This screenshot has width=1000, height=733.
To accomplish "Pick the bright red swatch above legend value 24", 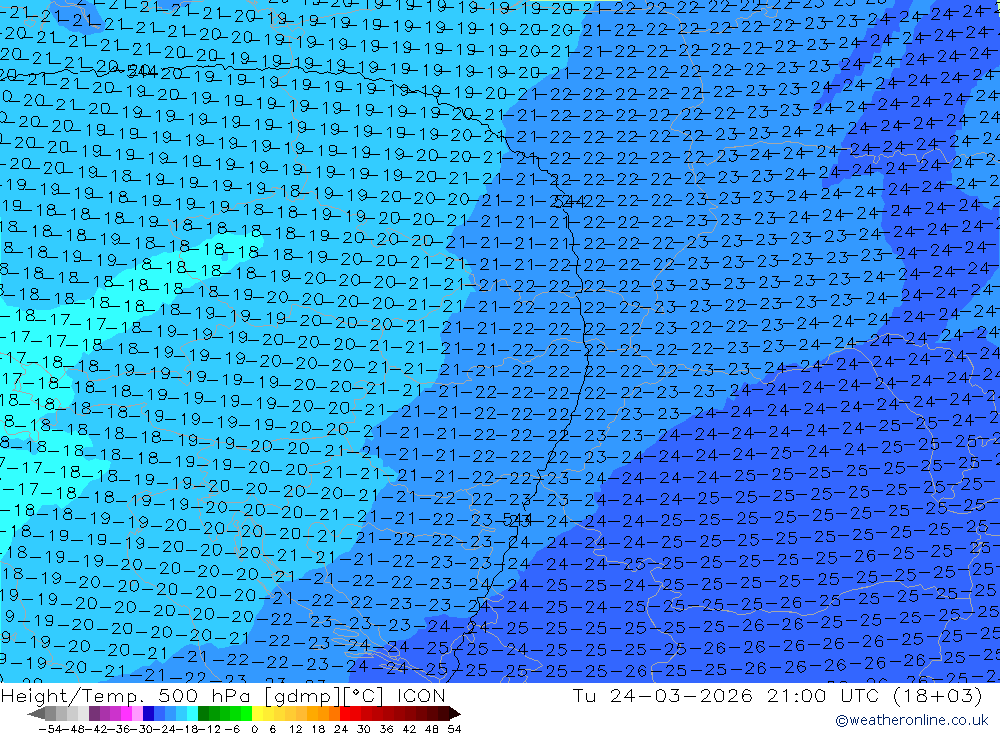I will (345, 714).
